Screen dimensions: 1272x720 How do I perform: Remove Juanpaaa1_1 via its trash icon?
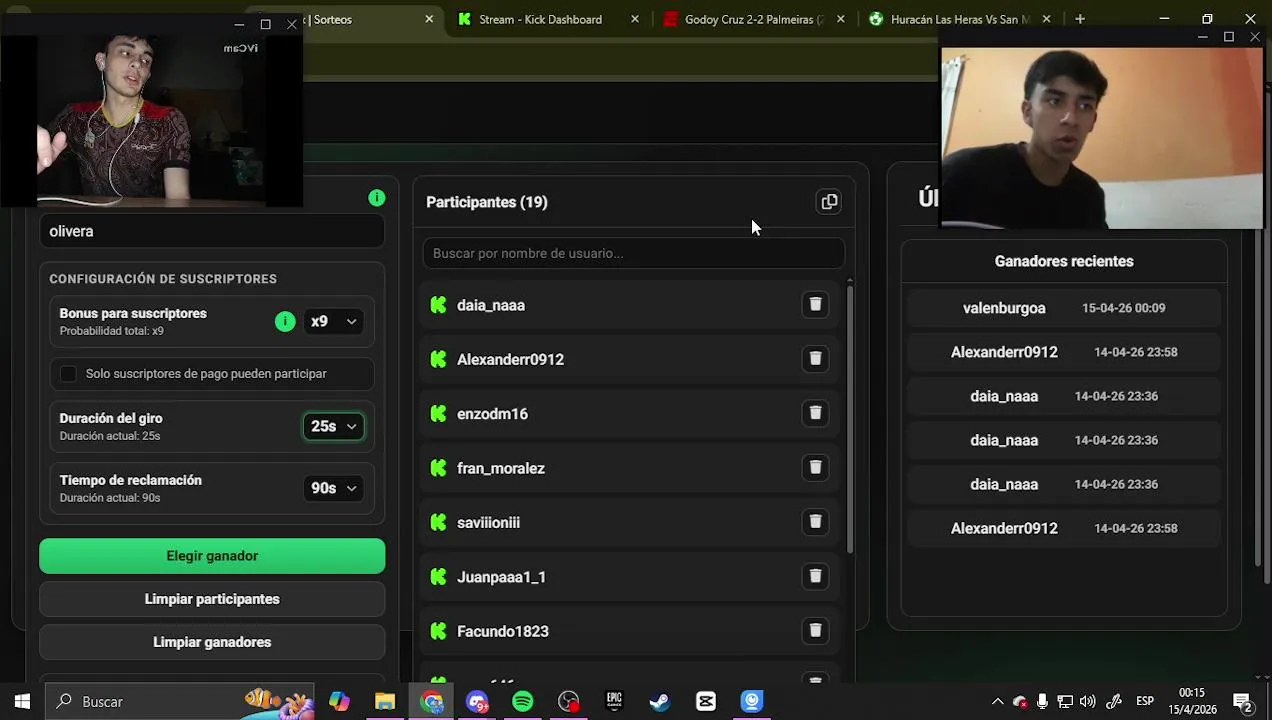(x=815, y=576)
